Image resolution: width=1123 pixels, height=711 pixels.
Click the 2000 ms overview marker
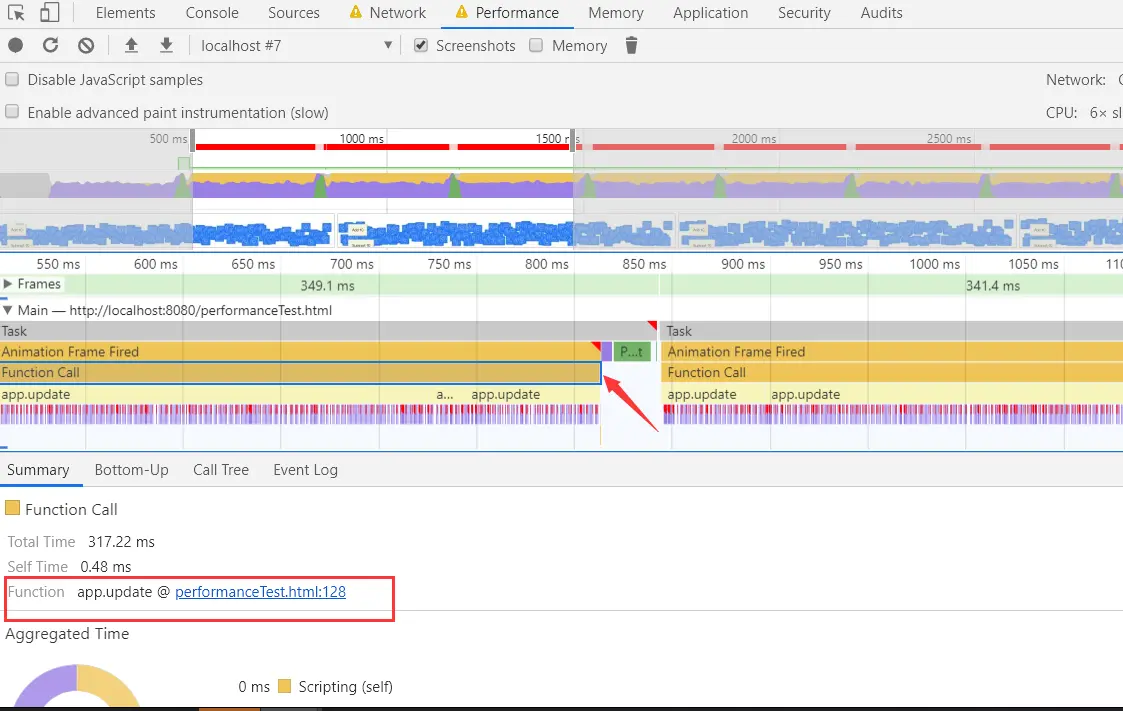(x=753, y=138)
